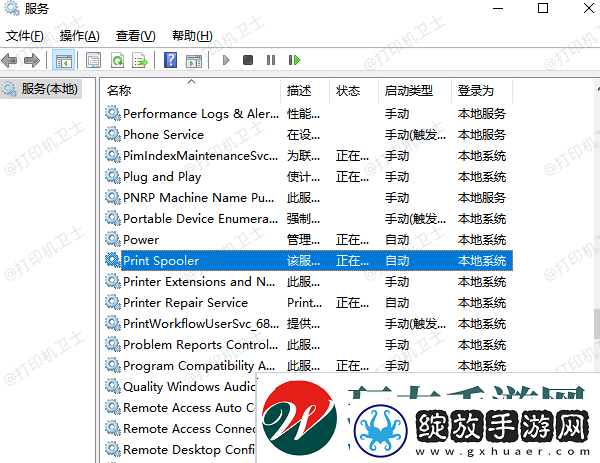The width and height of the screenshot is (600, 463).
Task: Click the stop service square icon
Action: pyautogui.click(x=248, y=60)
